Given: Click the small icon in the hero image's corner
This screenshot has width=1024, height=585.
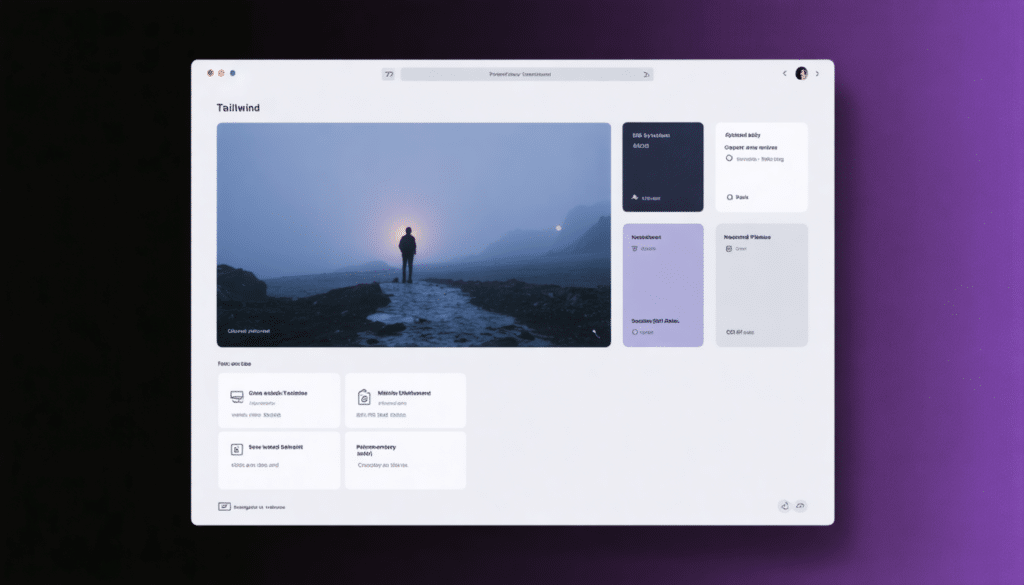Looking at the screenshot, I should pyautogui.click(x=596, y=333).
